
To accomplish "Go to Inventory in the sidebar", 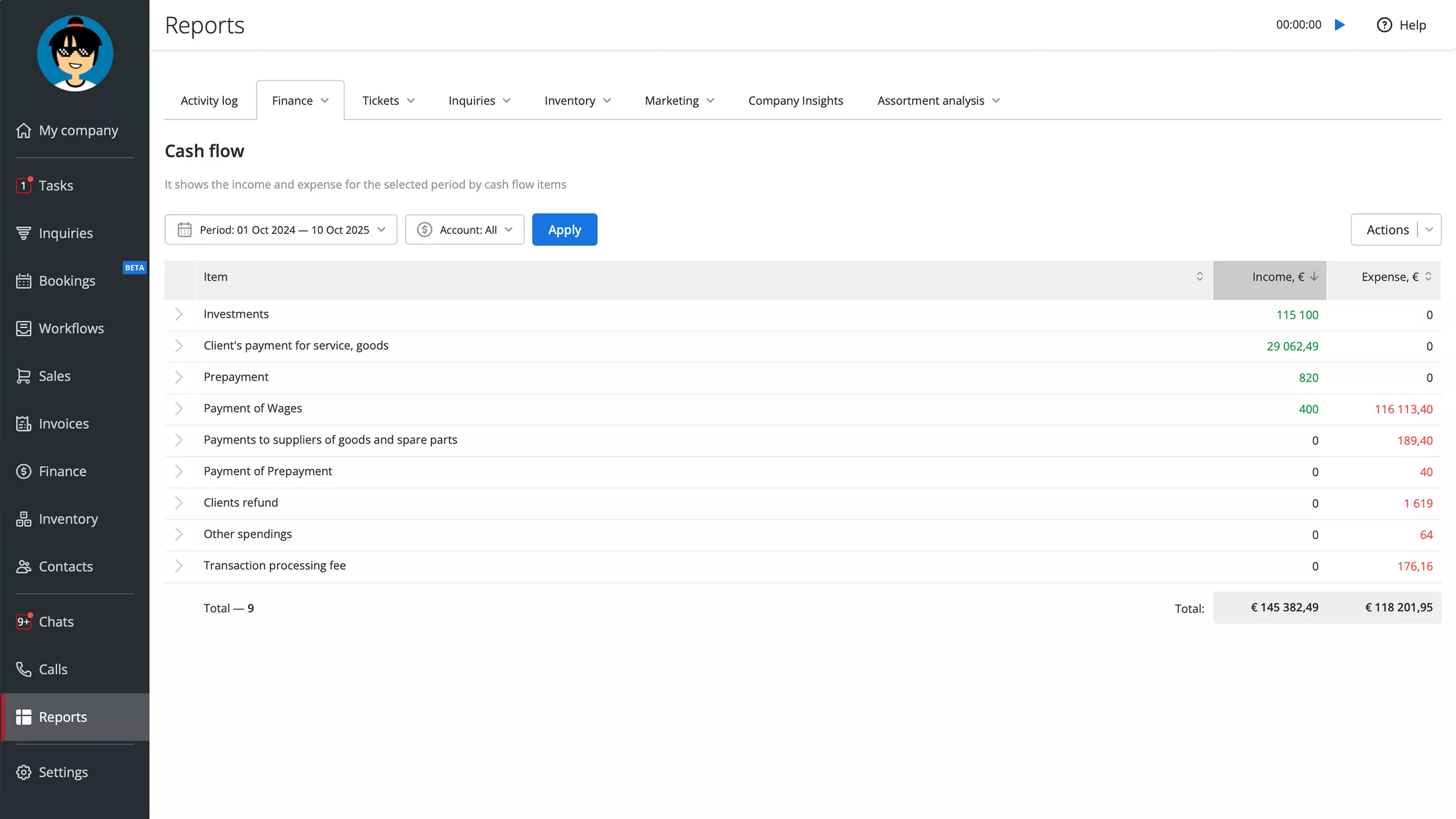I will point(68,519).
